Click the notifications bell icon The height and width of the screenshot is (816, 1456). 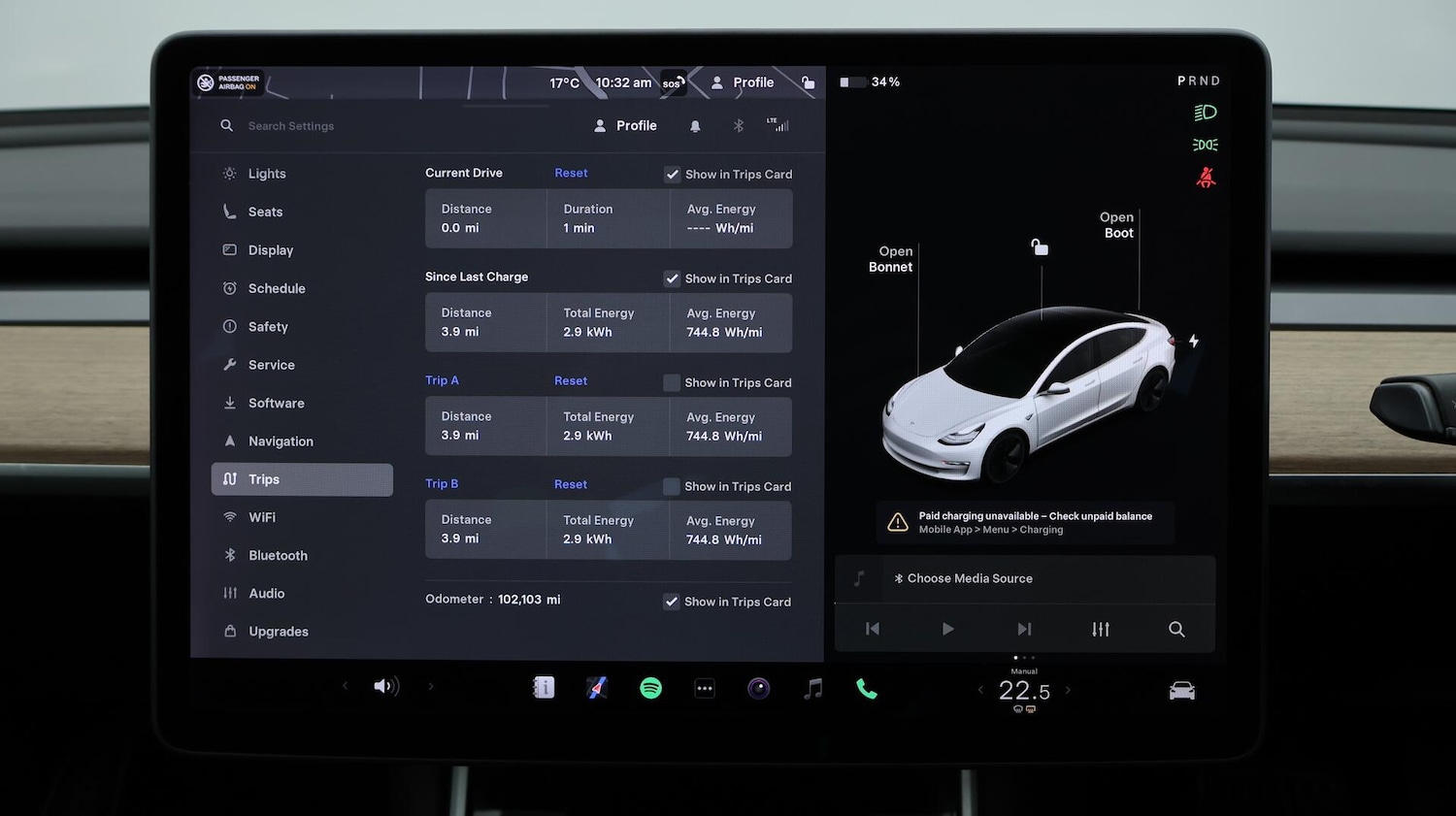pos(695,126)
